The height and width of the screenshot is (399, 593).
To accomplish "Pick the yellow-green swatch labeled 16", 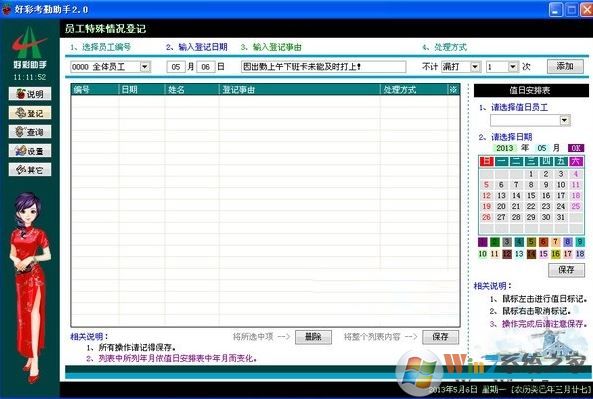I will click(556, 254).
